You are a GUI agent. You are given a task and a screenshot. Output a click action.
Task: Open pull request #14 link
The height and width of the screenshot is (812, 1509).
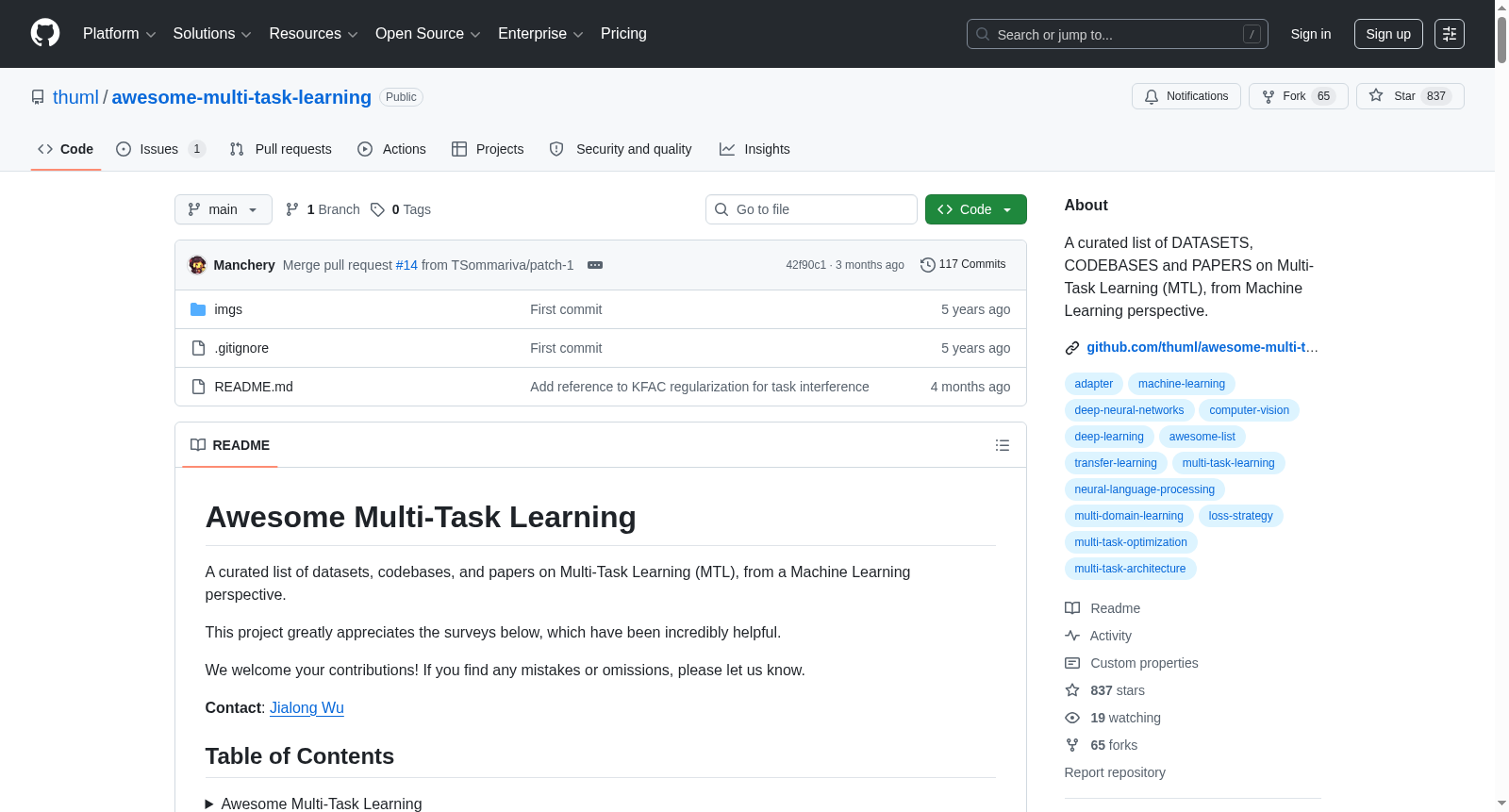click(406, 265)
